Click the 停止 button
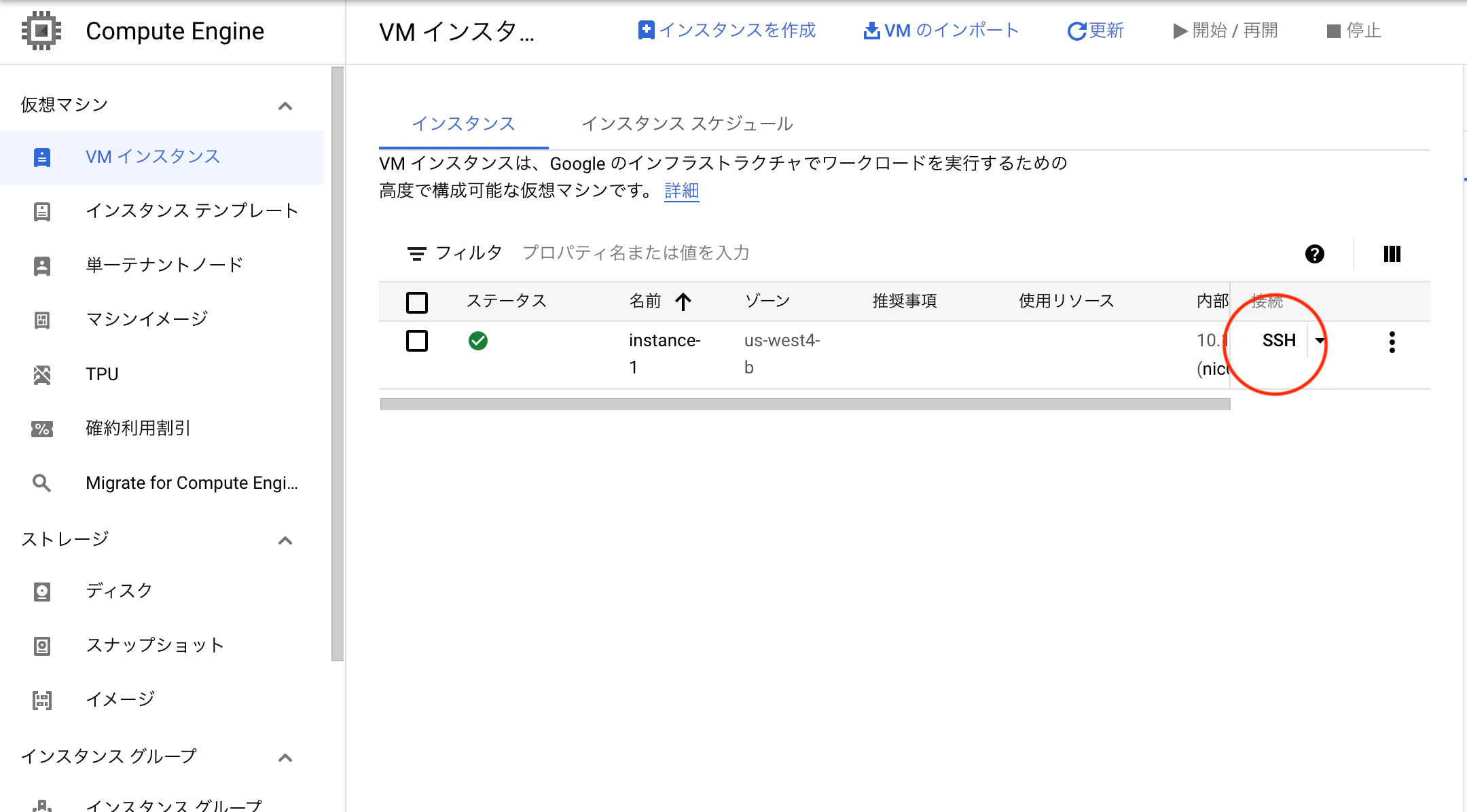The height and width of the screenshot is (812, 1467). [x=1354, y=31]
